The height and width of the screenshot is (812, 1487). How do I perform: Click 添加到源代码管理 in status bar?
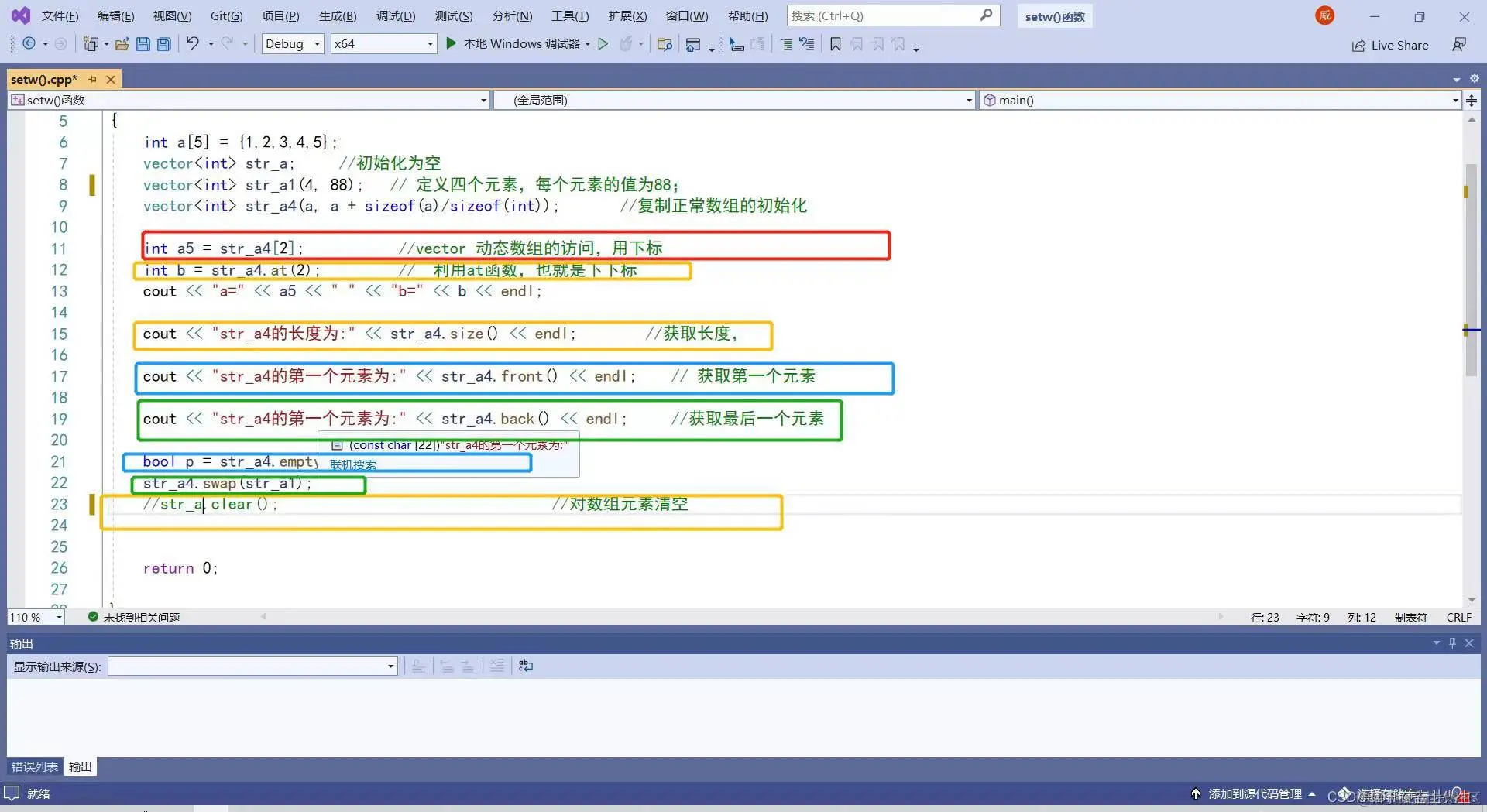tap(1255, 793)
